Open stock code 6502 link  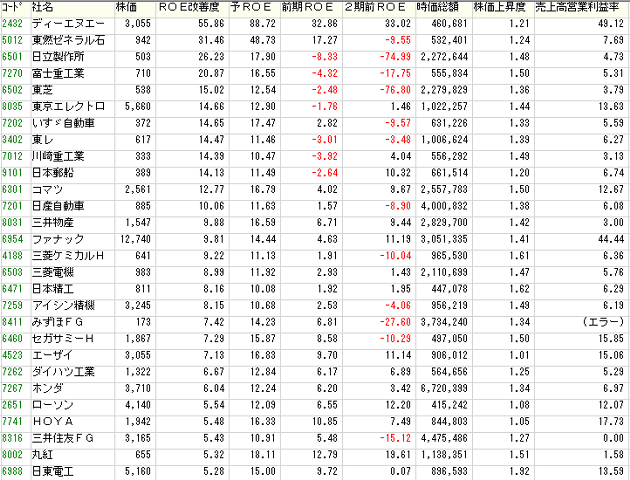(12, 90)
